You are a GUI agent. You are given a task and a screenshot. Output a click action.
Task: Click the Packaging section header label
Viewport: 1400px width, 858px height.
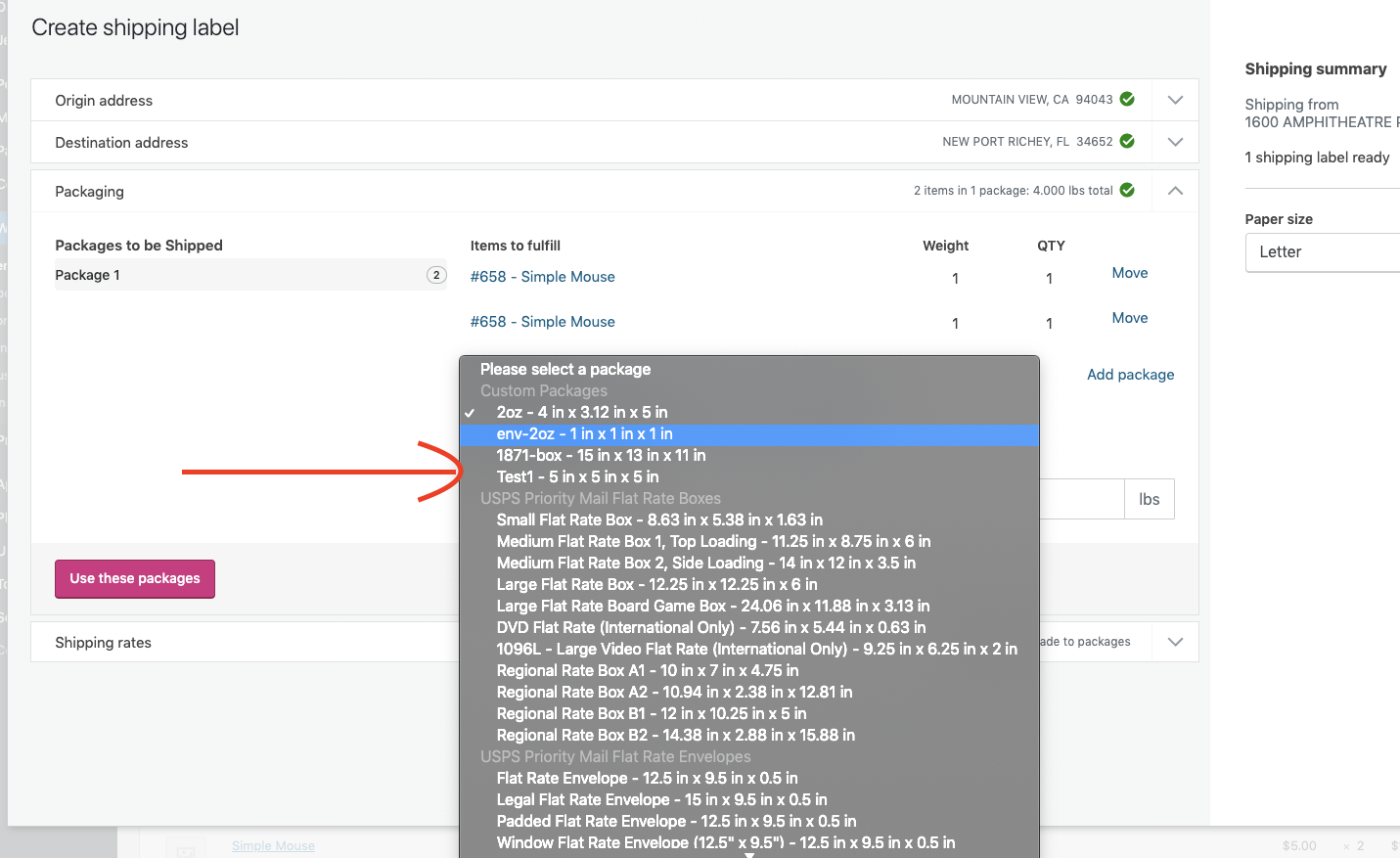coord(89,191)
